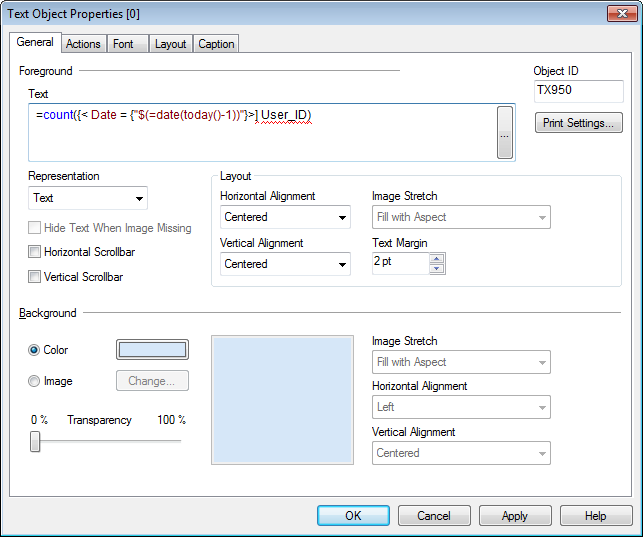The width and height of the screenshot is (643, 537).
Task: Click the Print Settings button
Action: tap(580, 123)
